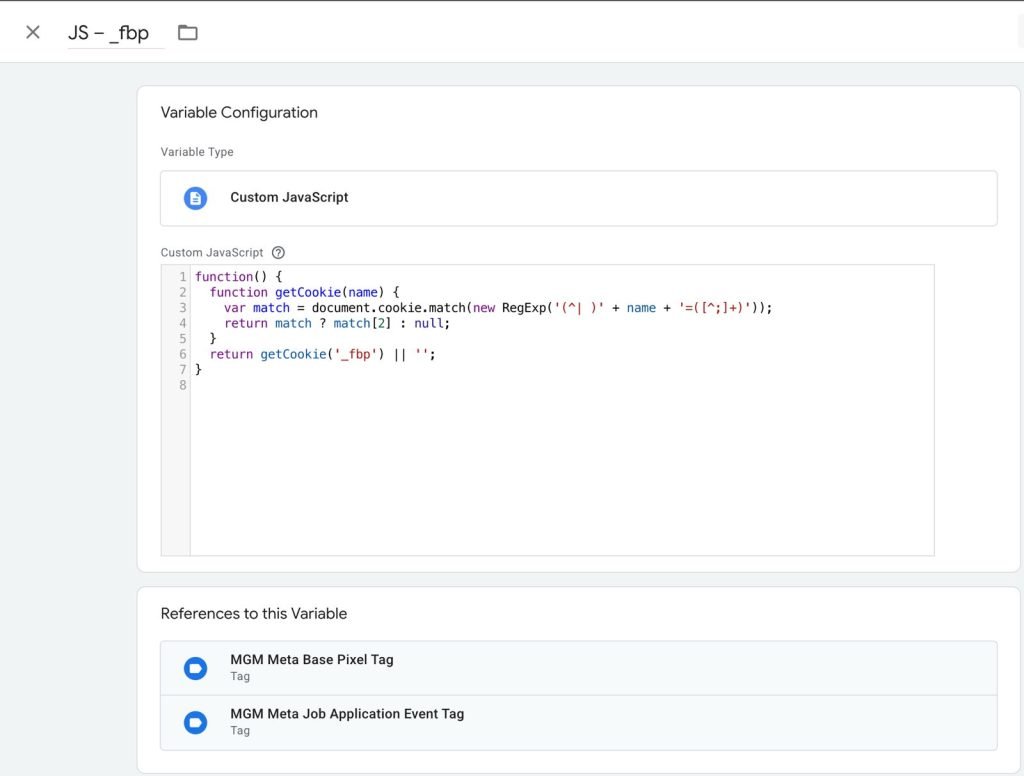
Task: Click the MGM Meta Job Application Event Tag icon
Action: click(x=195, y=722)
